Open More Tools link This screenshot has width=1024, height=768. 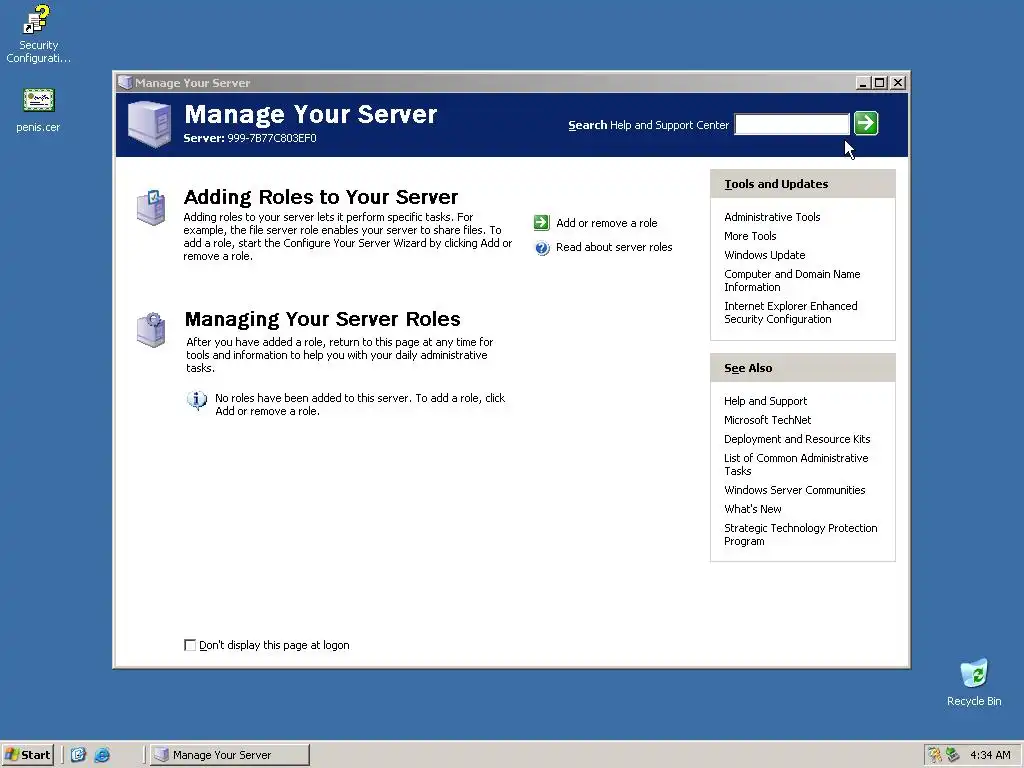tap(750, 236)
